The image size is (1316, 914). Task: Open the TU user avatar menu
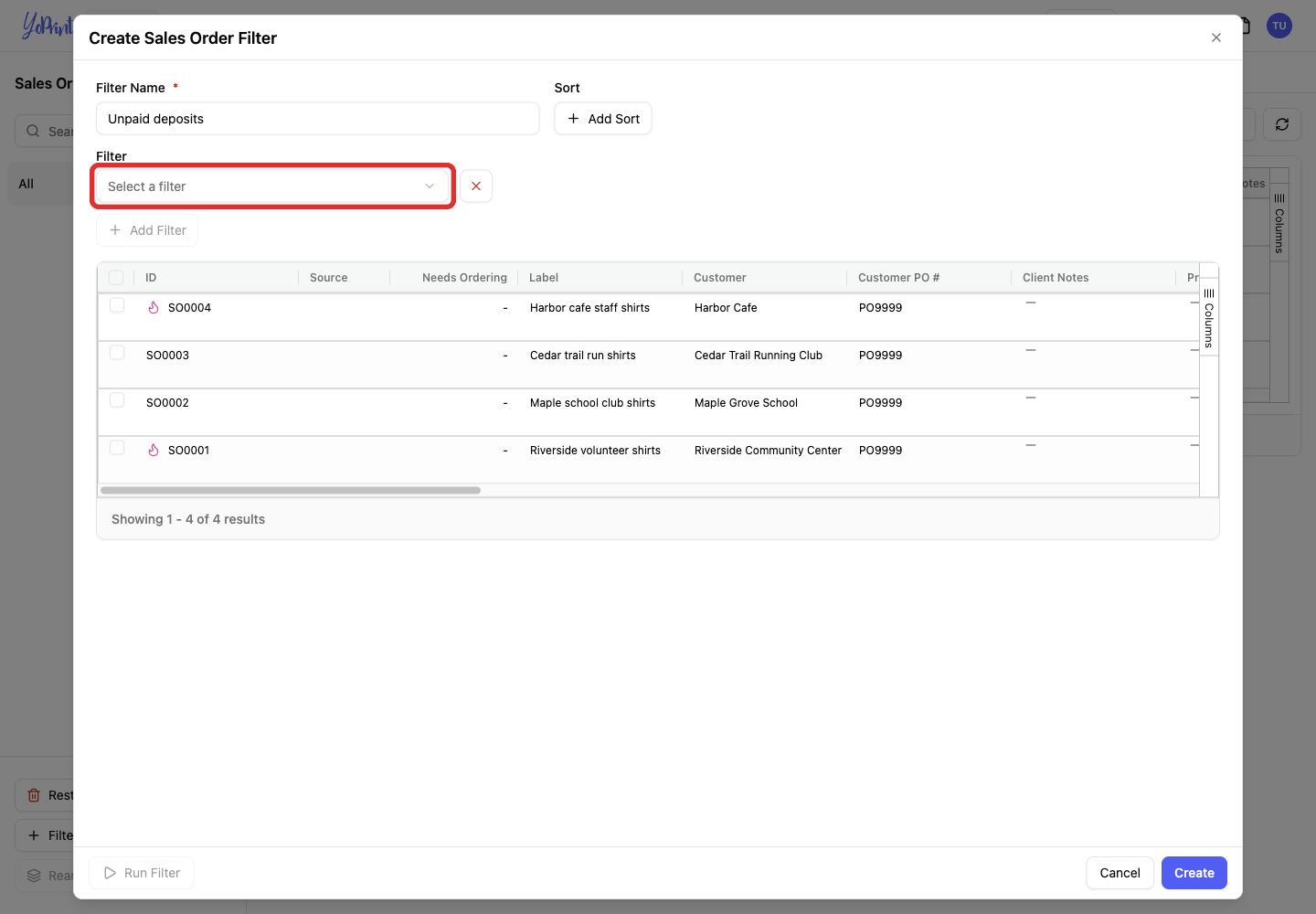[1279, 26]
